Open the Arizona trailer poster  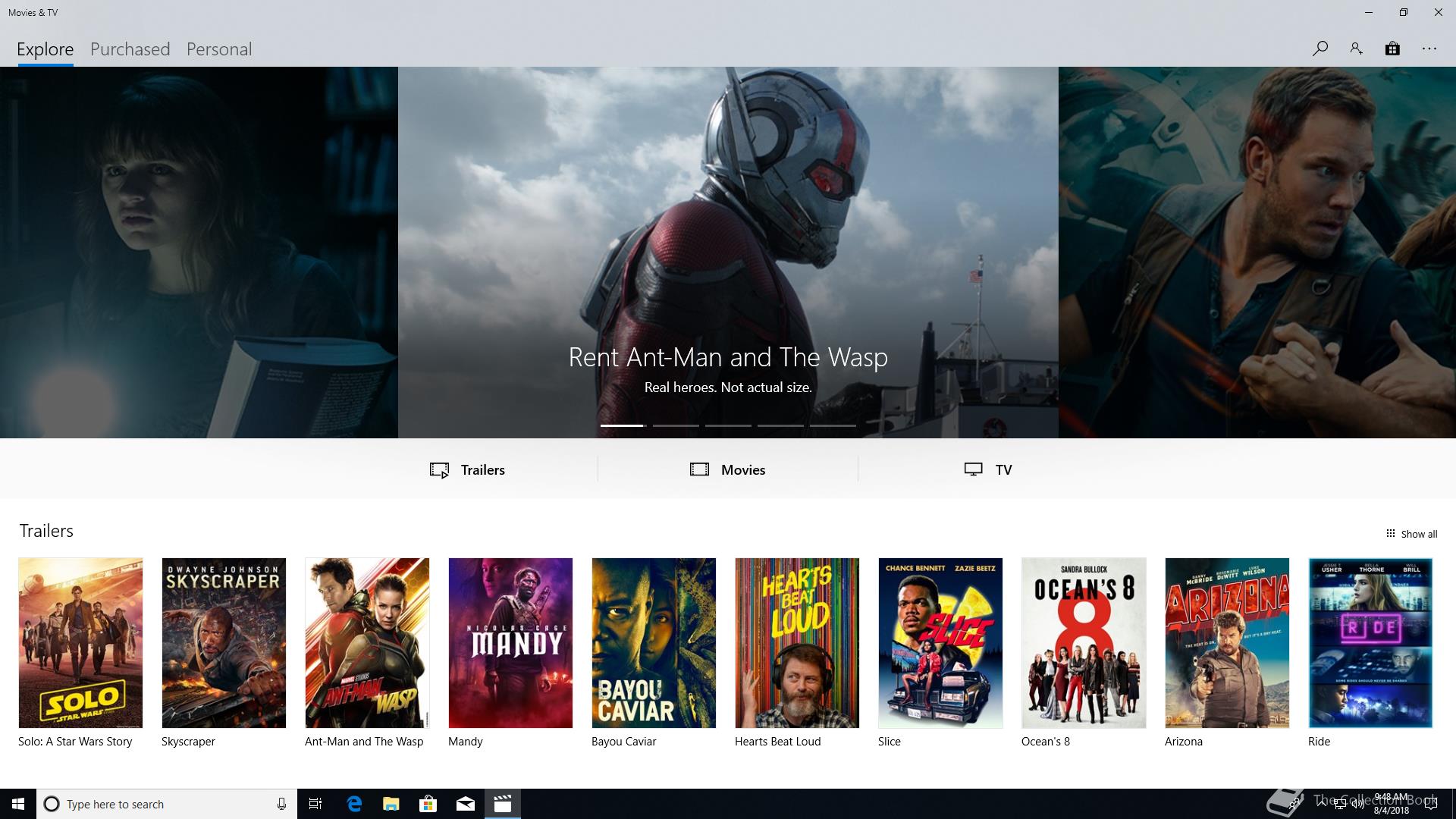tap(1227, 643)
